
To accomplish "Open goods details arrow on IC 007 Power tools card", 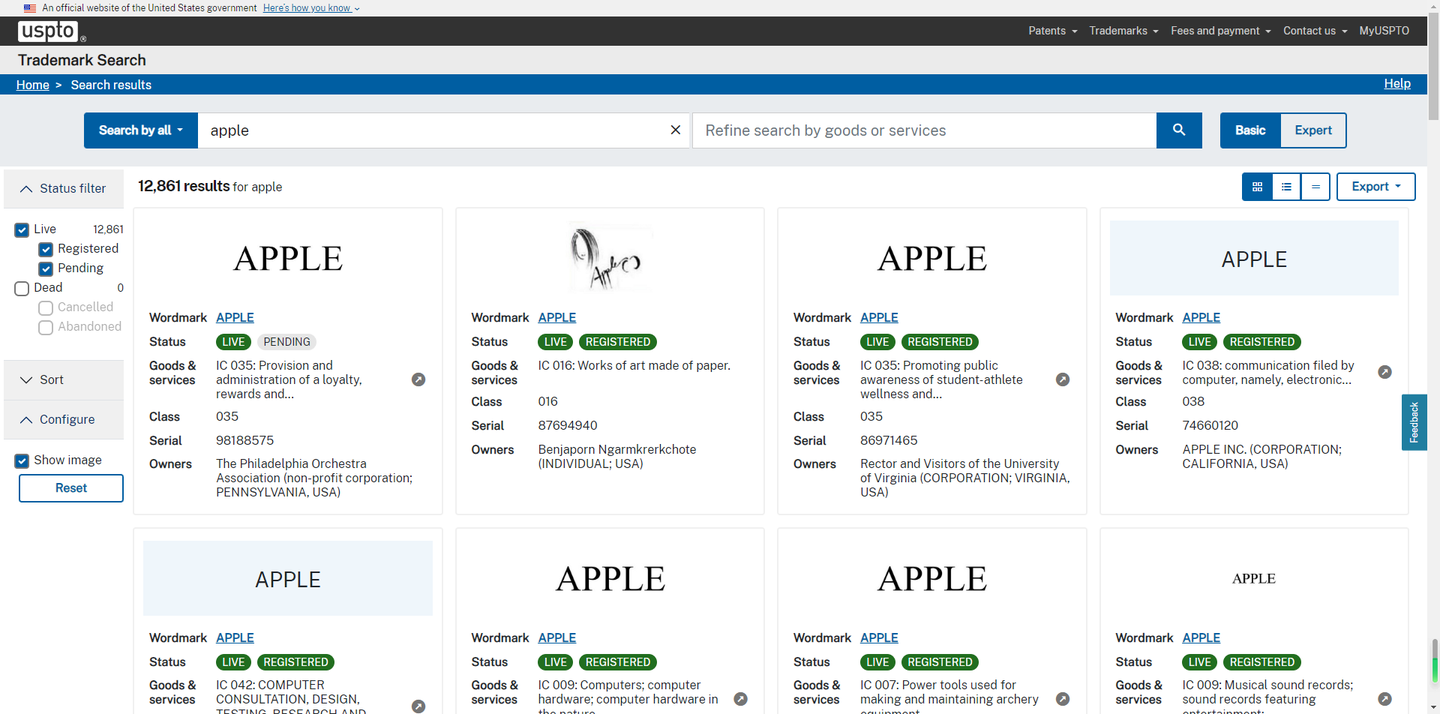I will pos(1062,699).
